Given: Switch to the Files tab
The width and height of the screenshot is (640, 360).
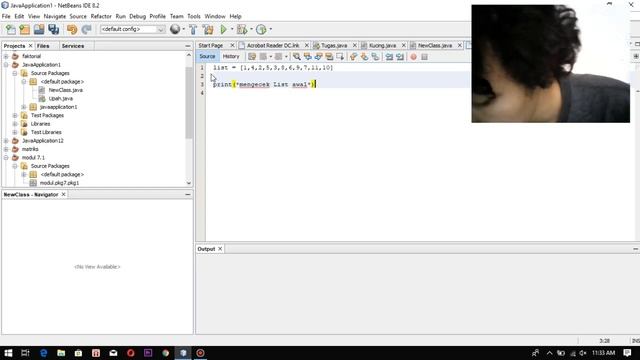Looking at the screenshot, I should tap(43, 46).
